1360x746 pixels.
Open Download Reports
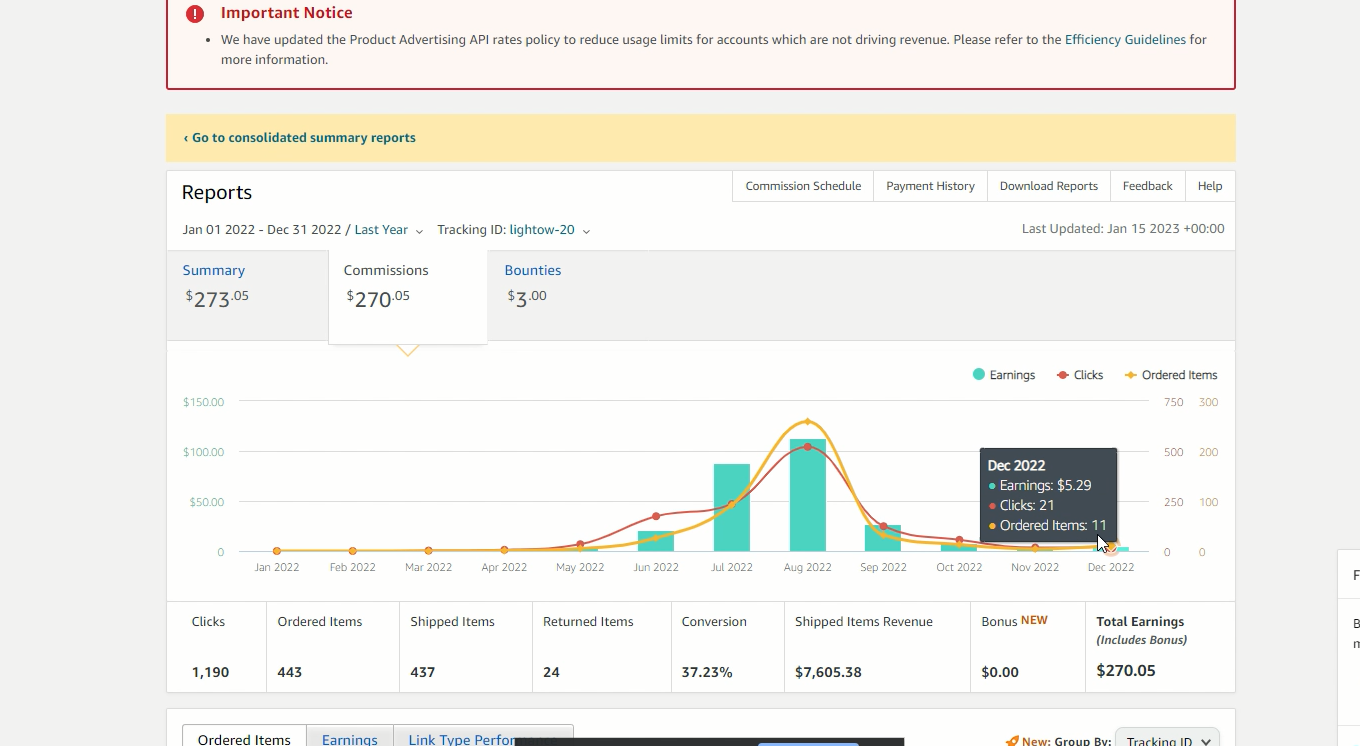click(1048, 186)
